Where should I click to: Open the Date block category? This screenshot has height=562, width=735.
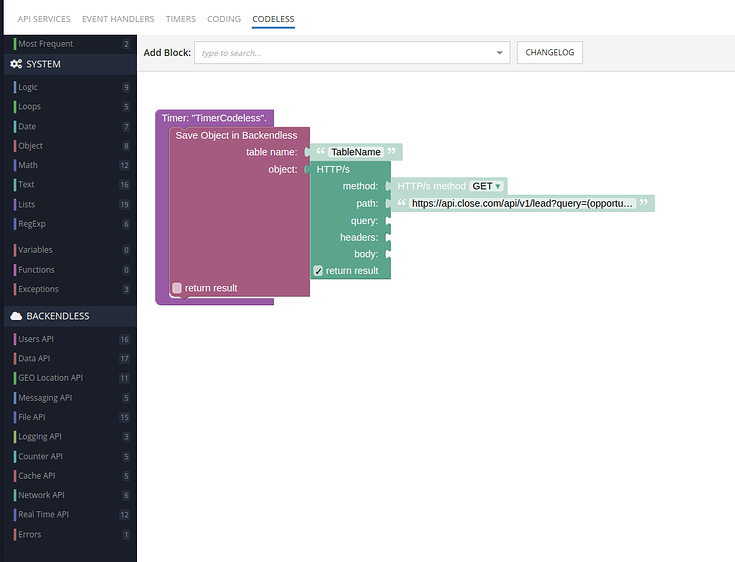pos(70,126)
